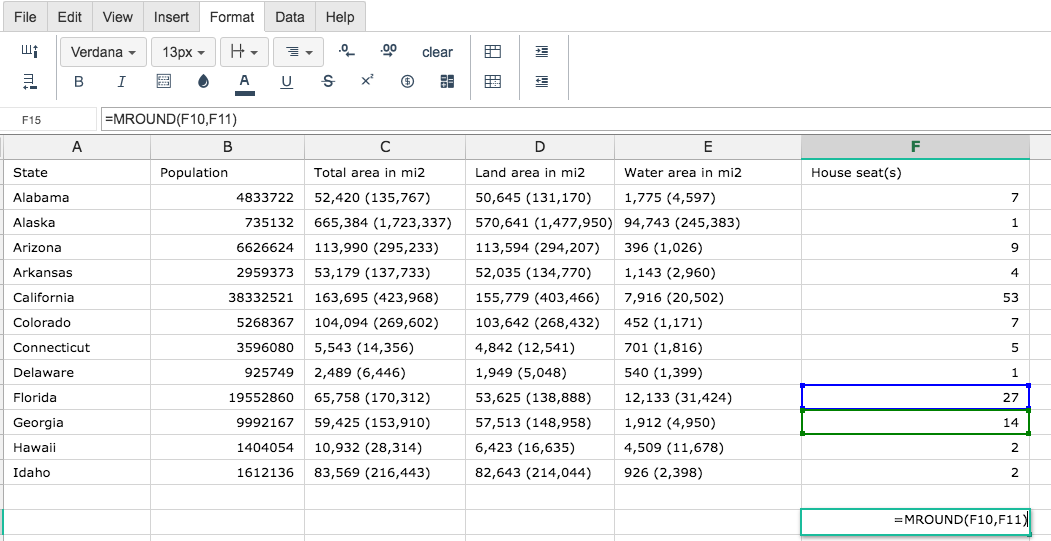Open the cell fill color droplet

tap(204, 82)
